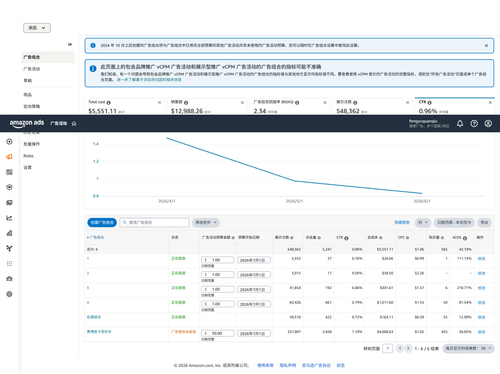Select 定向策略 in the side menu
The height and width of the screenshot is (374, 500).
coord(32,106)
